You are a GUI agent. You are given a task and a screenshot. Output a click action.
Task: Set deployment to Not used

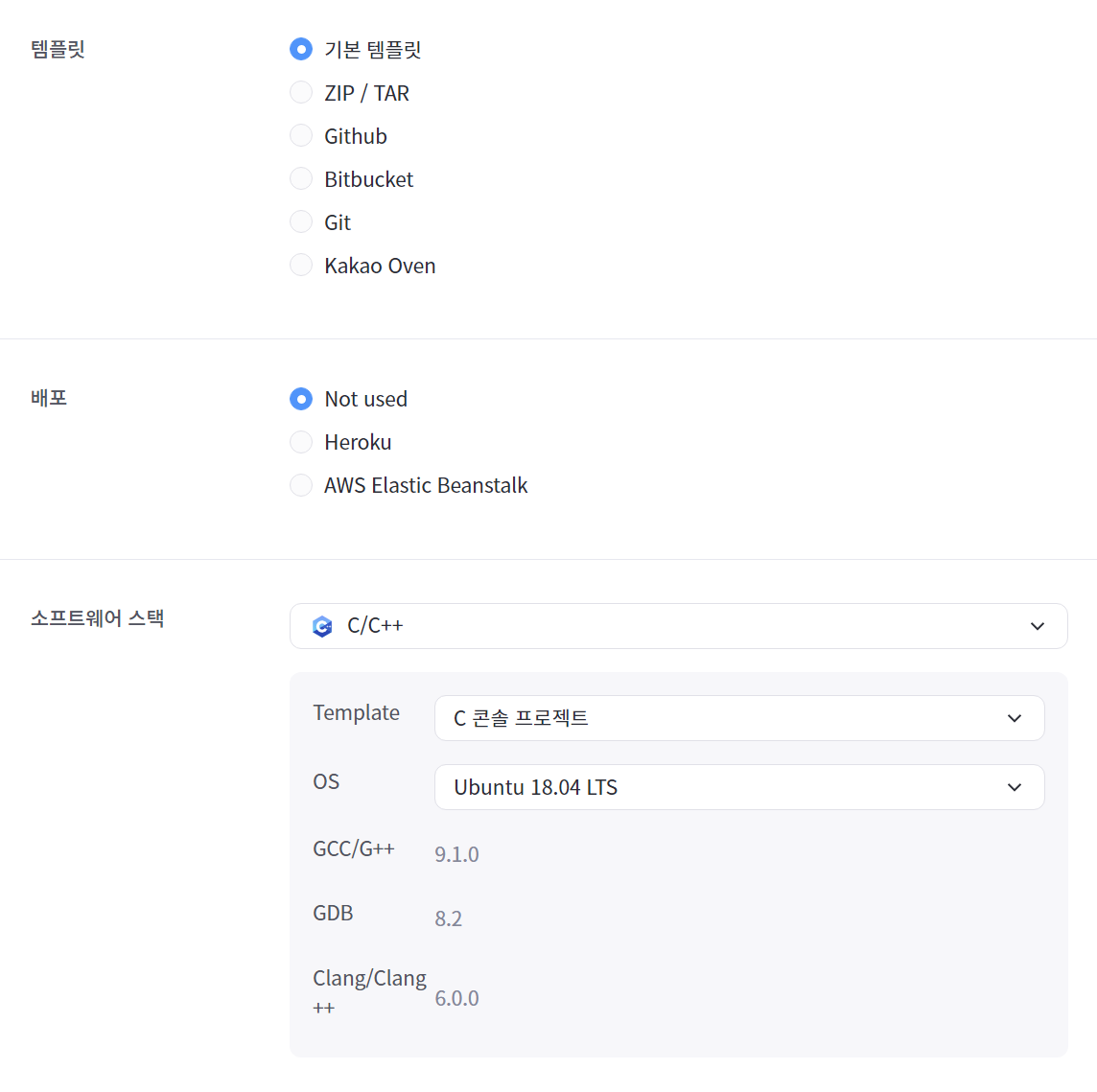coord(301,399)
